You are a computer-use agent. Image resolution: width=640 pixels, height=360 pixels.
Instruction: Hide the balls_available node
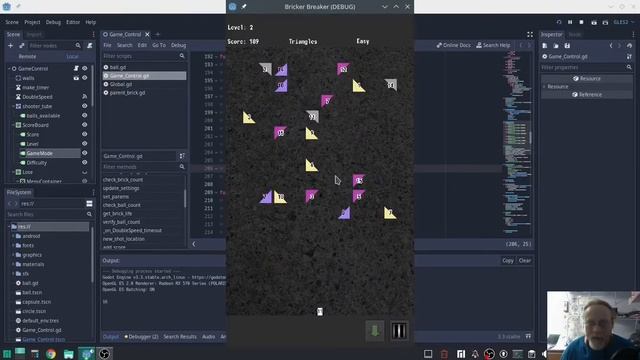tap(84, 116)
